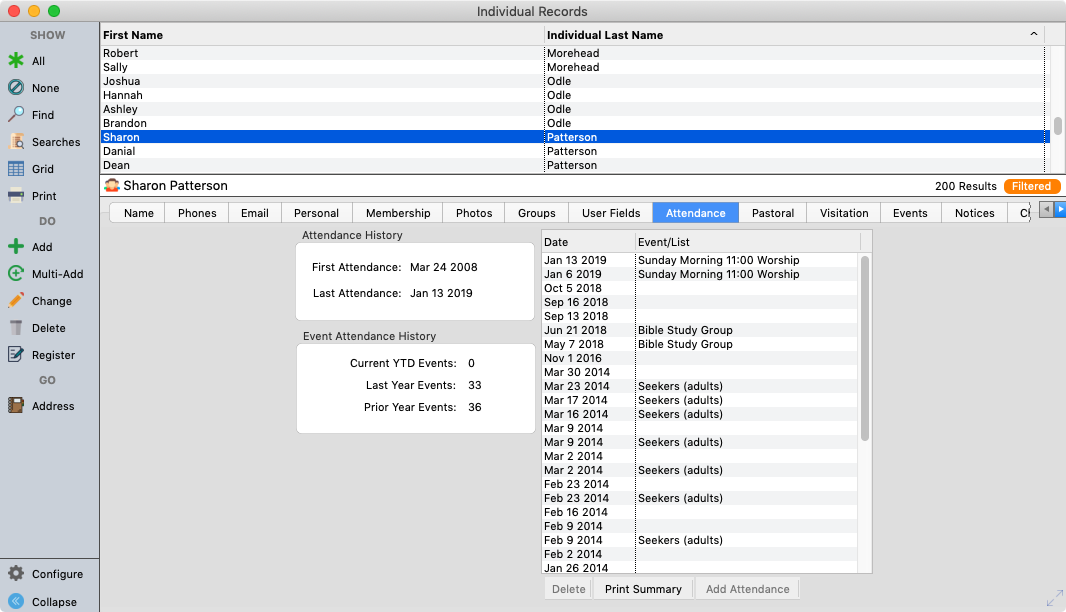Open the Searches icon

16,142
